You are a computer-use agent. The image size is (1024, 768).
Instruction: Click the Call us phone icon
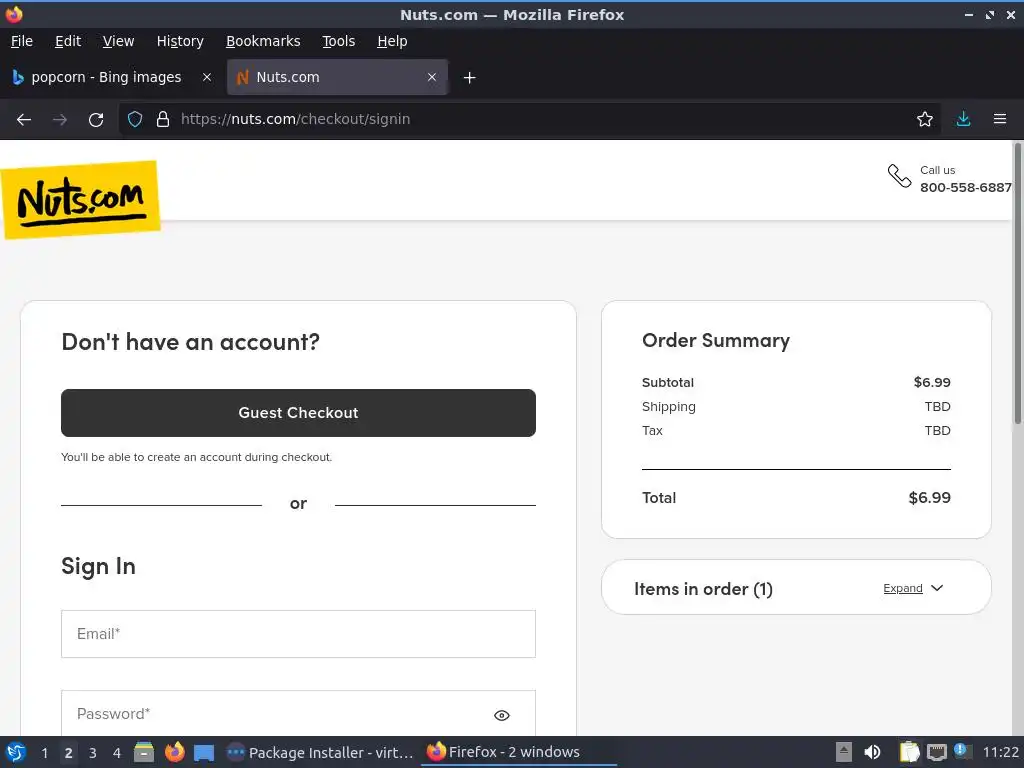pos(899,176)
